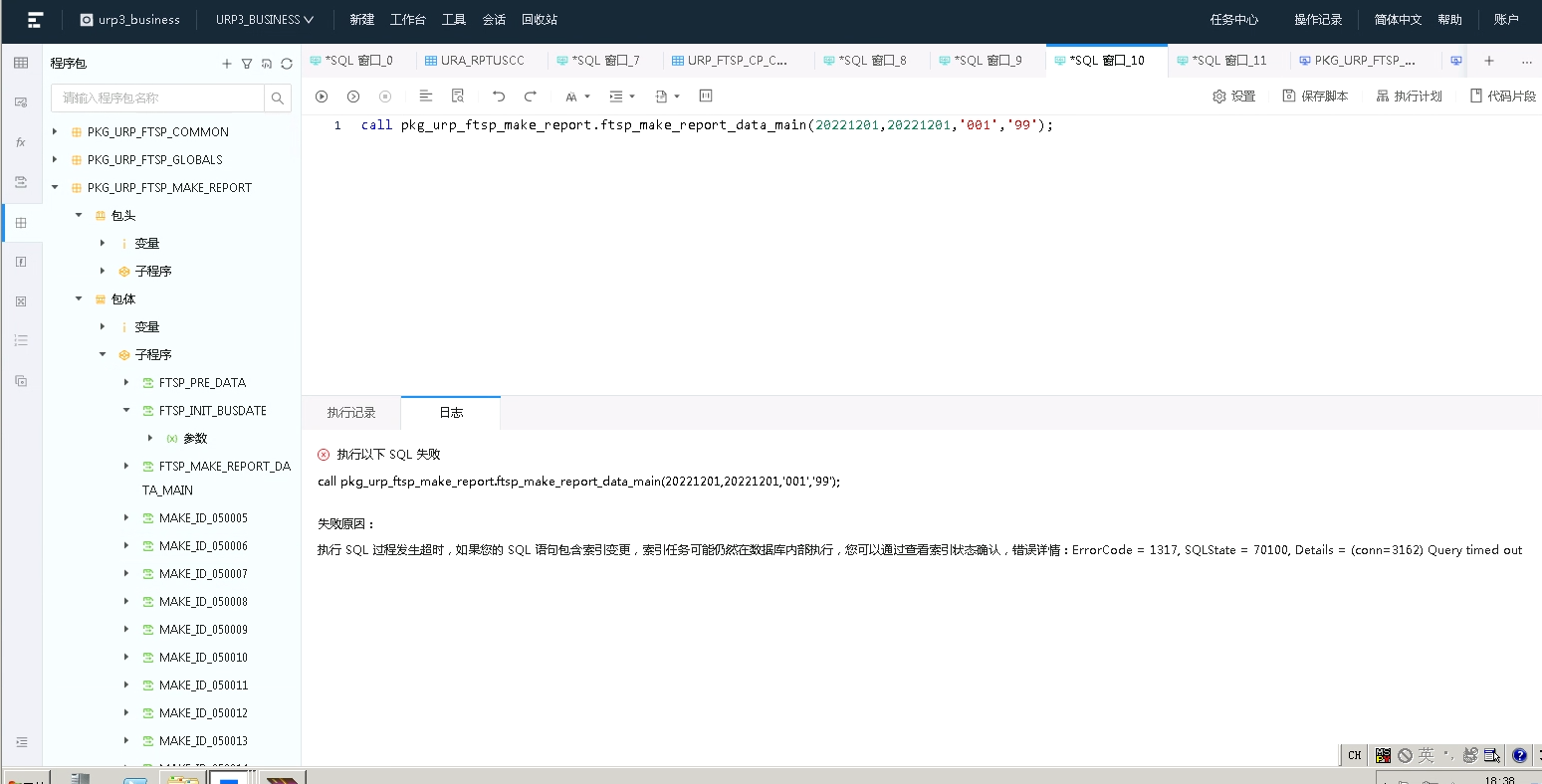Redo the last edit in editor
This screenshot has width=1542, height=784.
[531, 97]
